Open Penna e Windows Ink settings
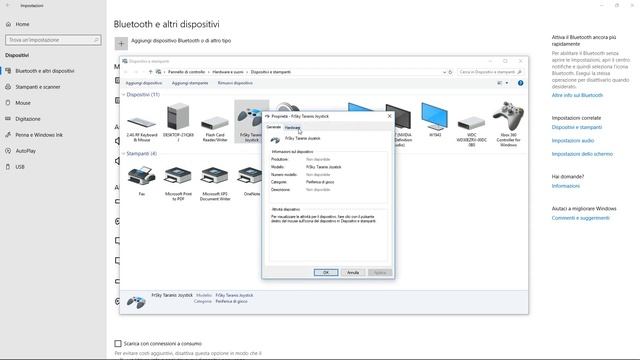 pos(39,135)
